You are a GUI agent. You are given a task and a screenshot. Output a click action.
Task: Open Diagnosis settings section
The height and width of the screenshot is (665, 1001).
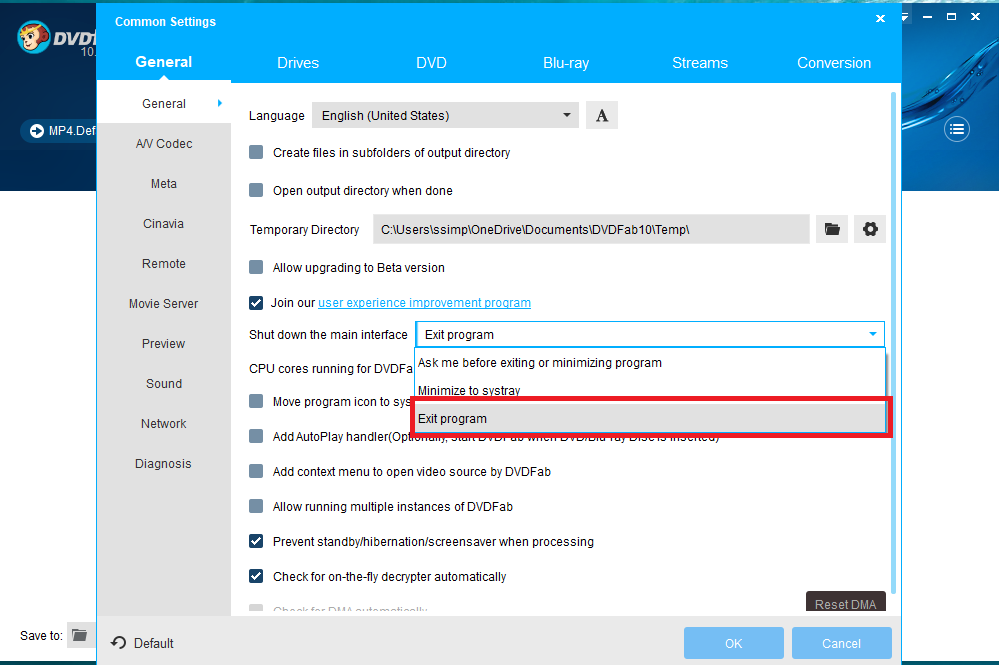click(x=164, y=463)
